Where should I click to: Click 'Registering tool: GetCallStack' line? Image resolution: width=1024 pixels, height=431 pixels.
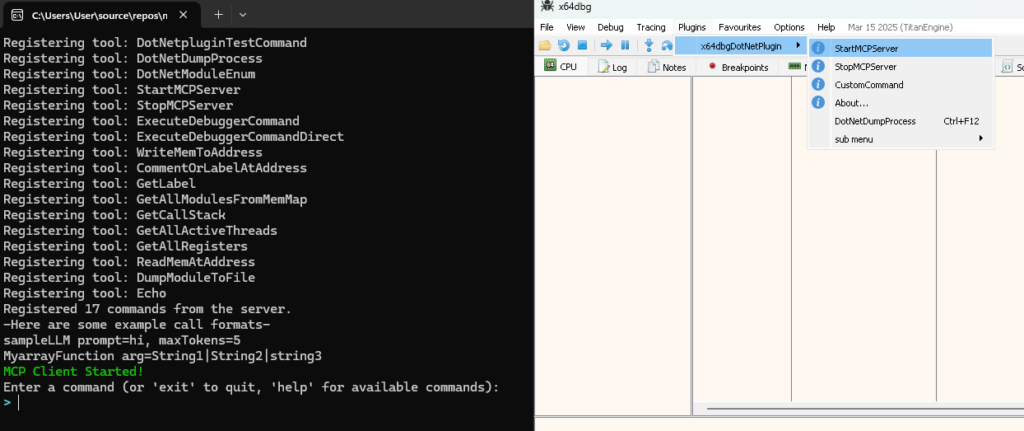point(114,215)
